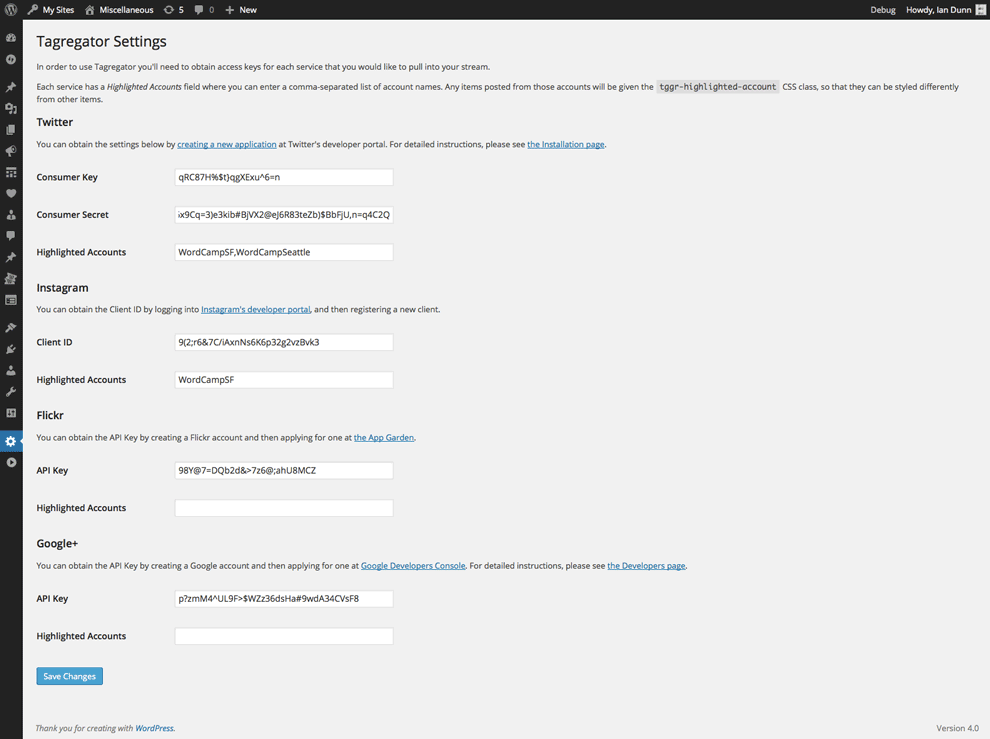
Task: Open the Debug menu in admin bar
Action: coord(883,9)
